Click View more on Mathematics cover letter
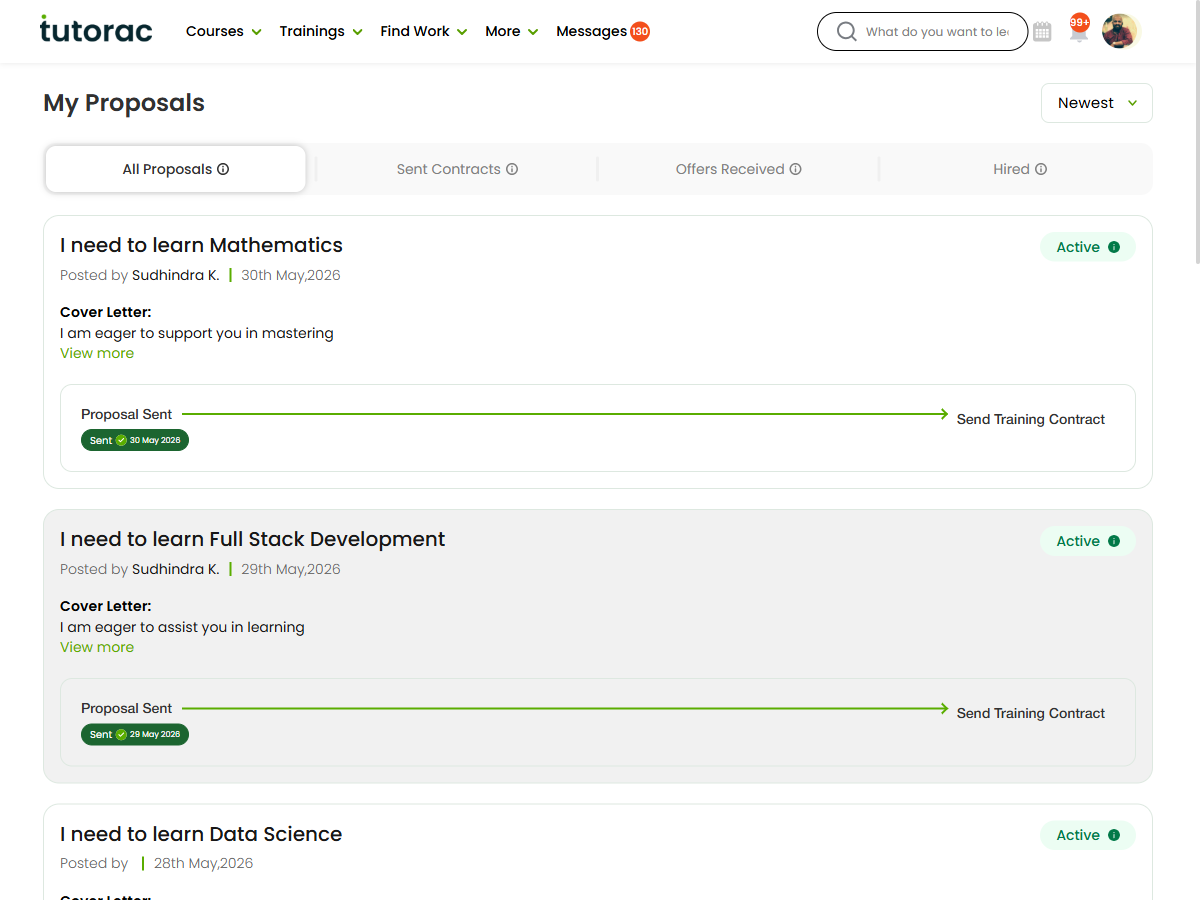This screenshot has width=1200, height=900. pyautogui.click(x=97, y=353)
